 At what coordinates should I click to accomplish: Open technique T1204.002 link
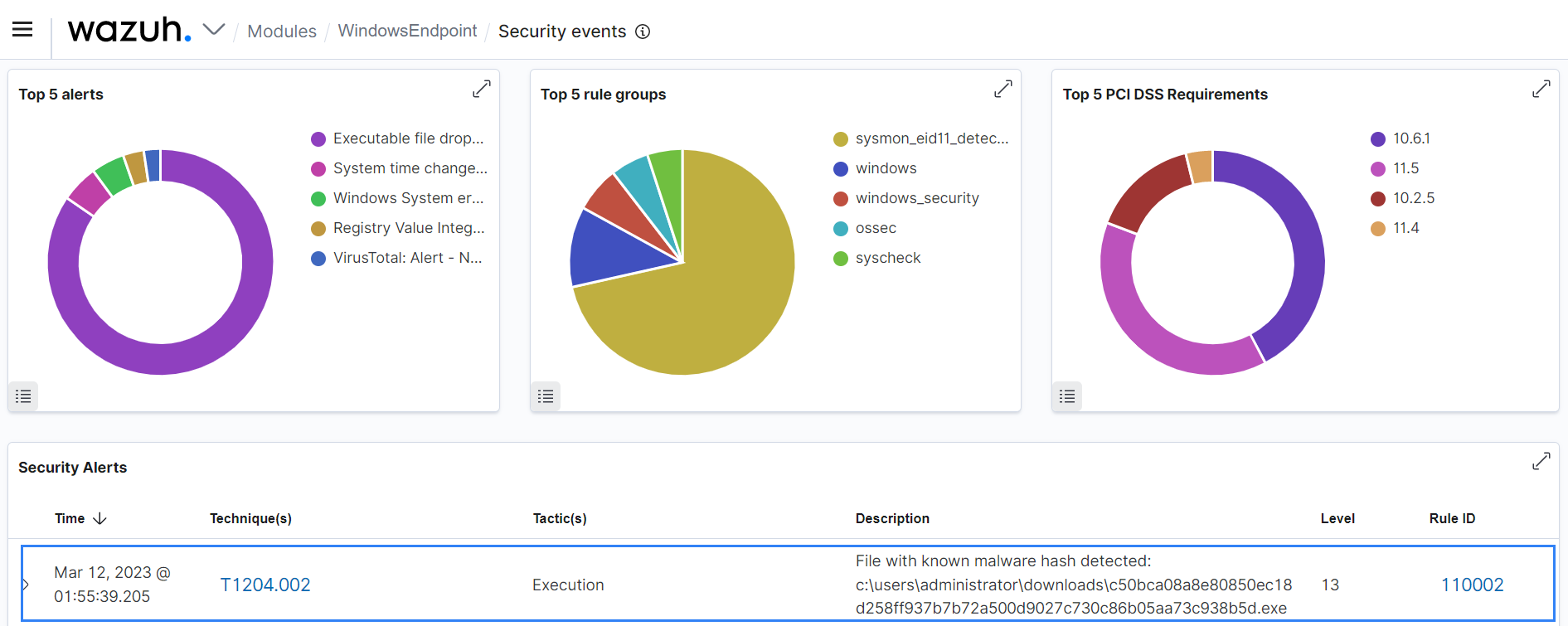coord(265,585)
